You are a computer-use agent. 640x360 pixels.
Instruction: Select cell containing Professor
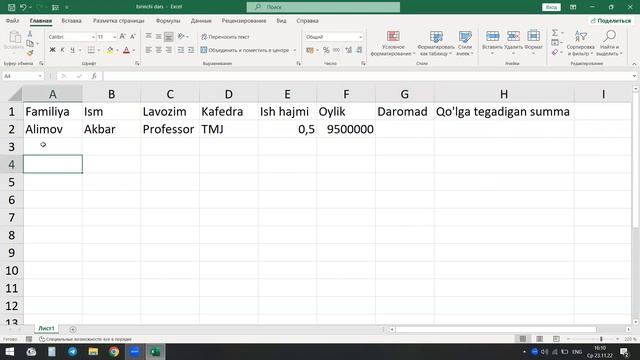tap(170, 129)
